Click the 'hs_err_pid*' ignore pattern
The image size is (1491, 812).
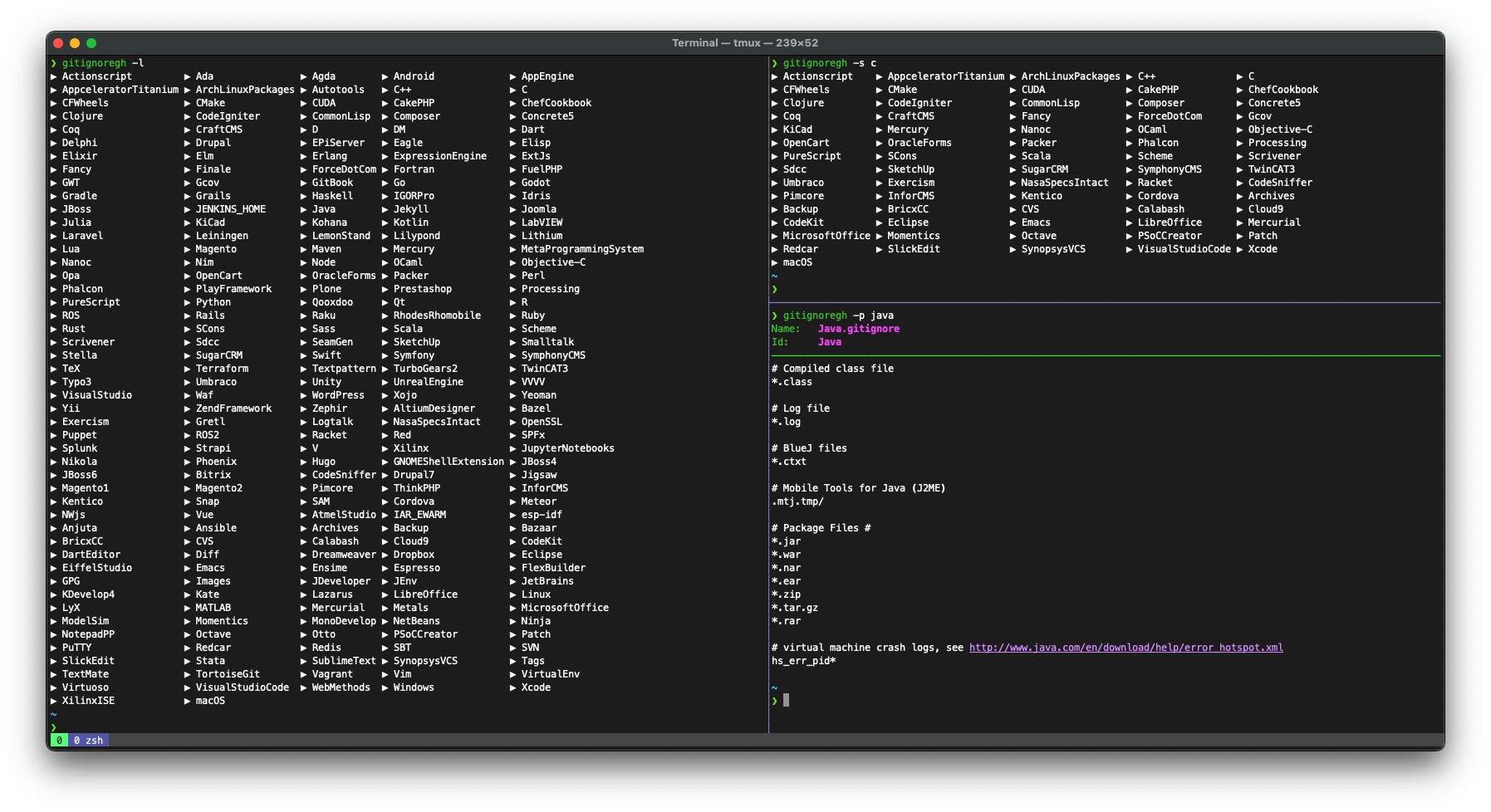803,661
